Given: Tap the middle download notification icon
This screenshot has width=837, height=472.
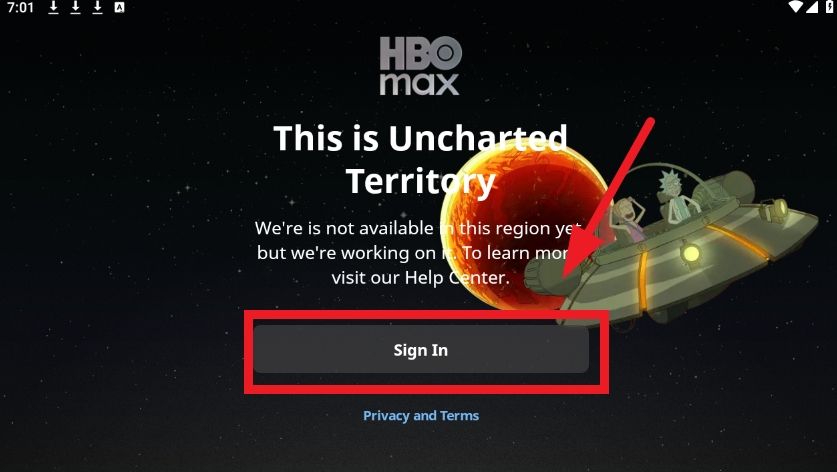Looking at the screenshot, I should (x=75, y=7).
